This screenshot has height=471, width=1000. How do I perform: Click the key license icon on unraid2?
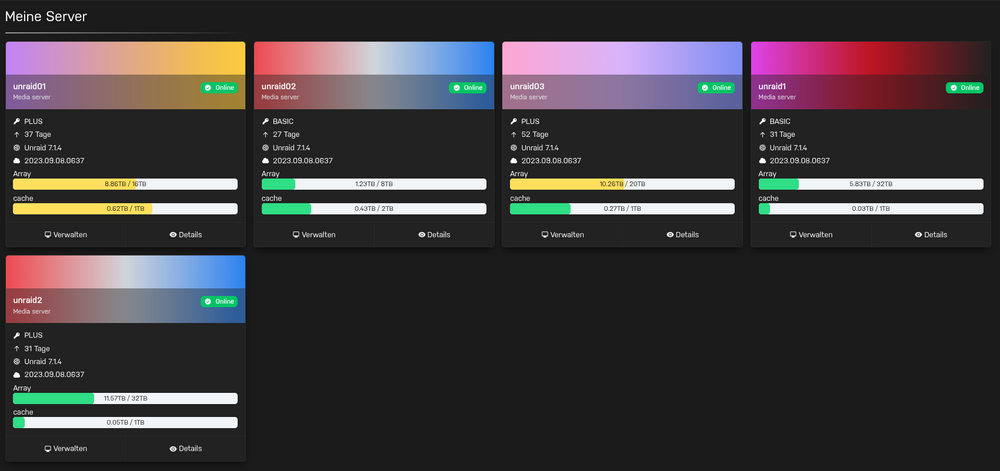coord(17,335)
